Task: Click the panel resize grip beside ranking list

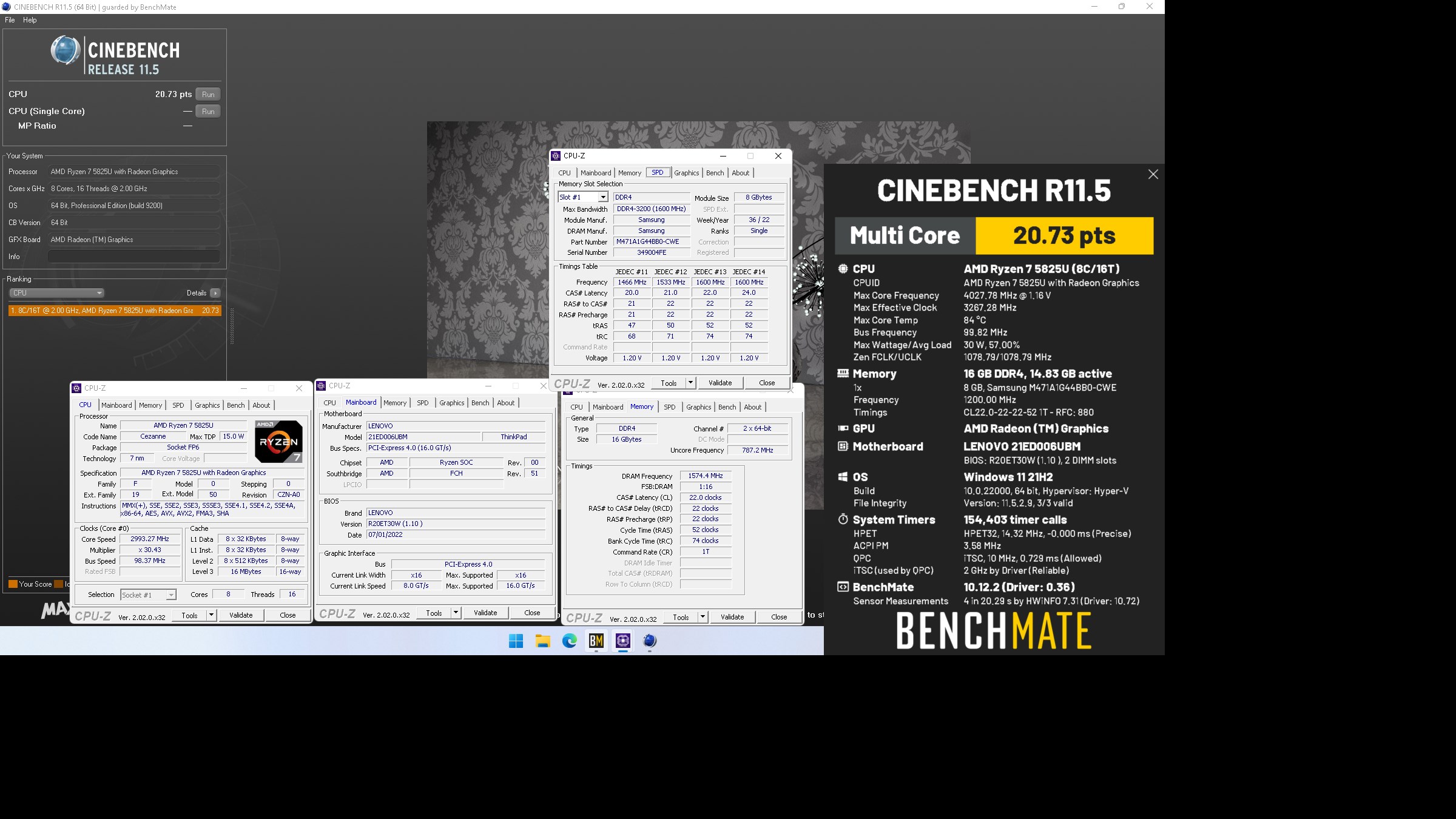Action: click(x=232, y=326)
